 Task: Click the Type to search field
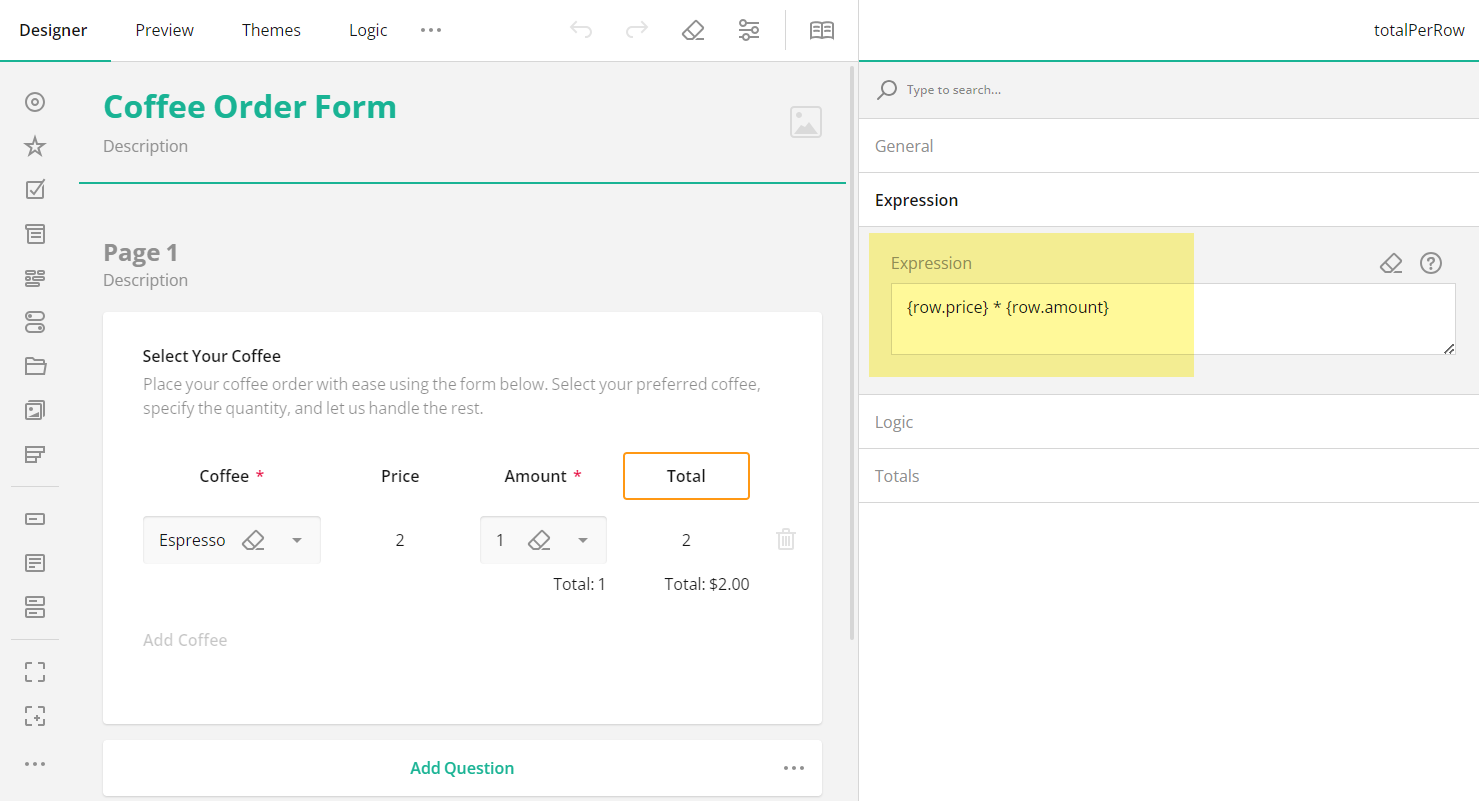pos(1000,89)
